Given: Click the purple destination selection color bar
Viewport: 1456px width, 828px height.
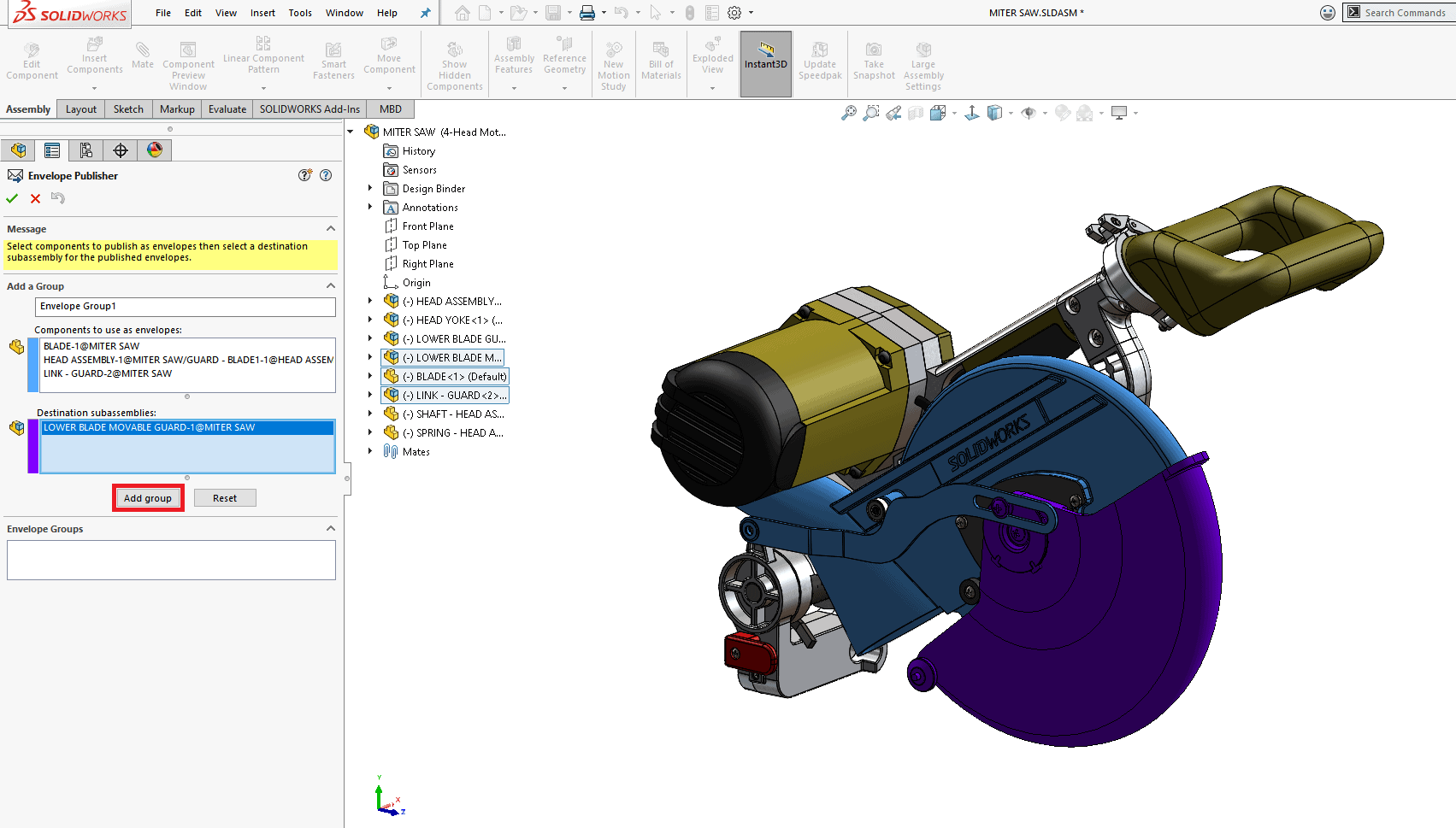Looking at the screenshot, I should tap(32, 446).
